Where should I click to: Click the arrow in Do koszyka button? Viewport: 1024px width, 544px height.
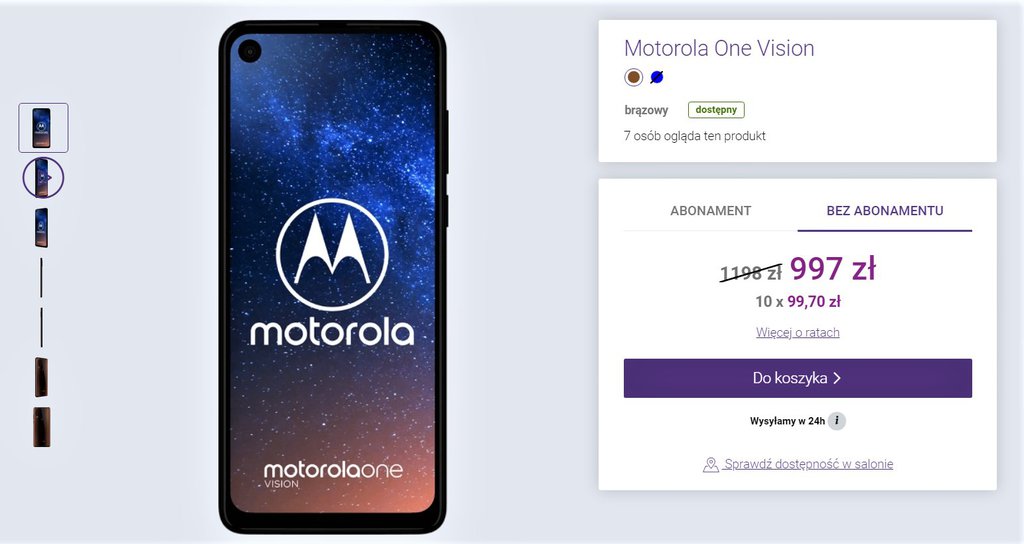(x=837, y=378)
